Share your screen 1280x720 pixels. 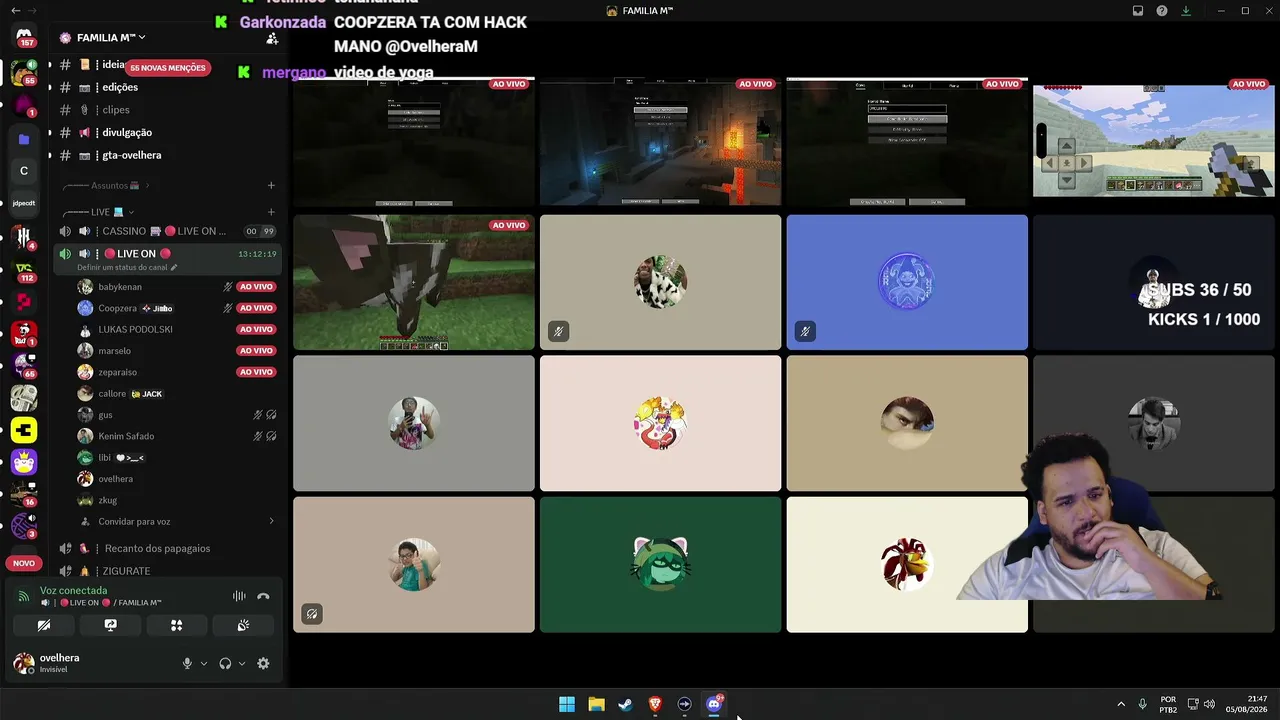click(110, 625)
